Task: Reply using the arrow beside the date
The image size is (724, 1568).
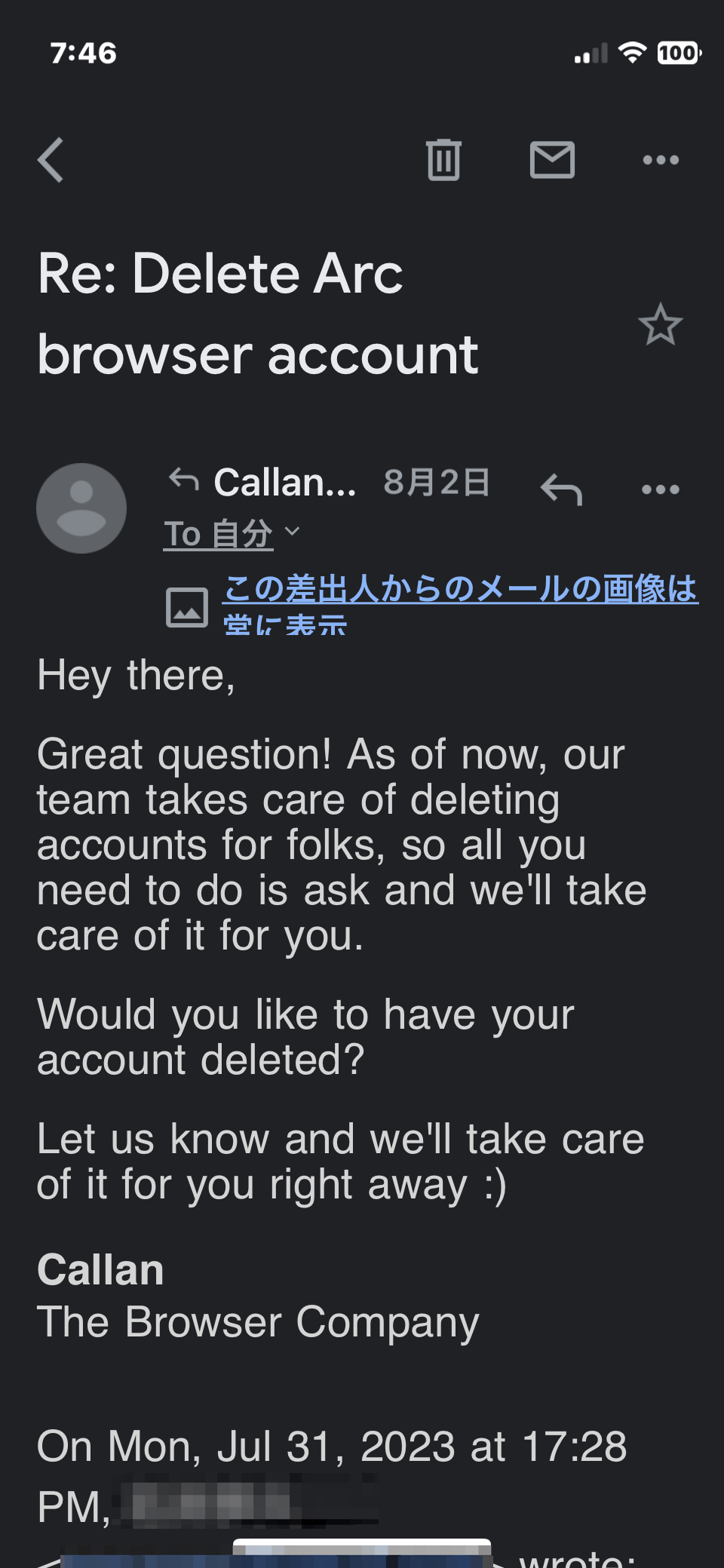Action: 562,489
